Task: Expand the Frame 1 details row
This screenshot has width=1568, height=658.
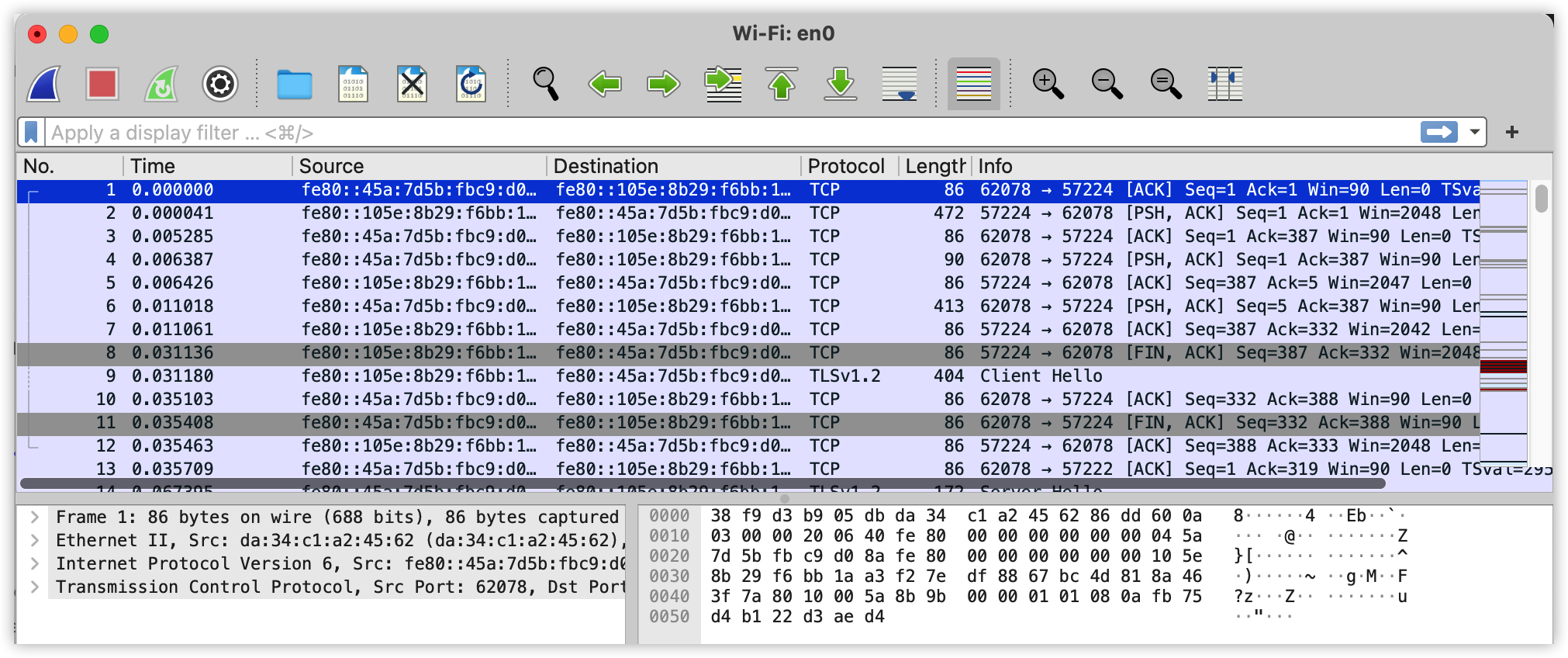Action: click(34, 517)
